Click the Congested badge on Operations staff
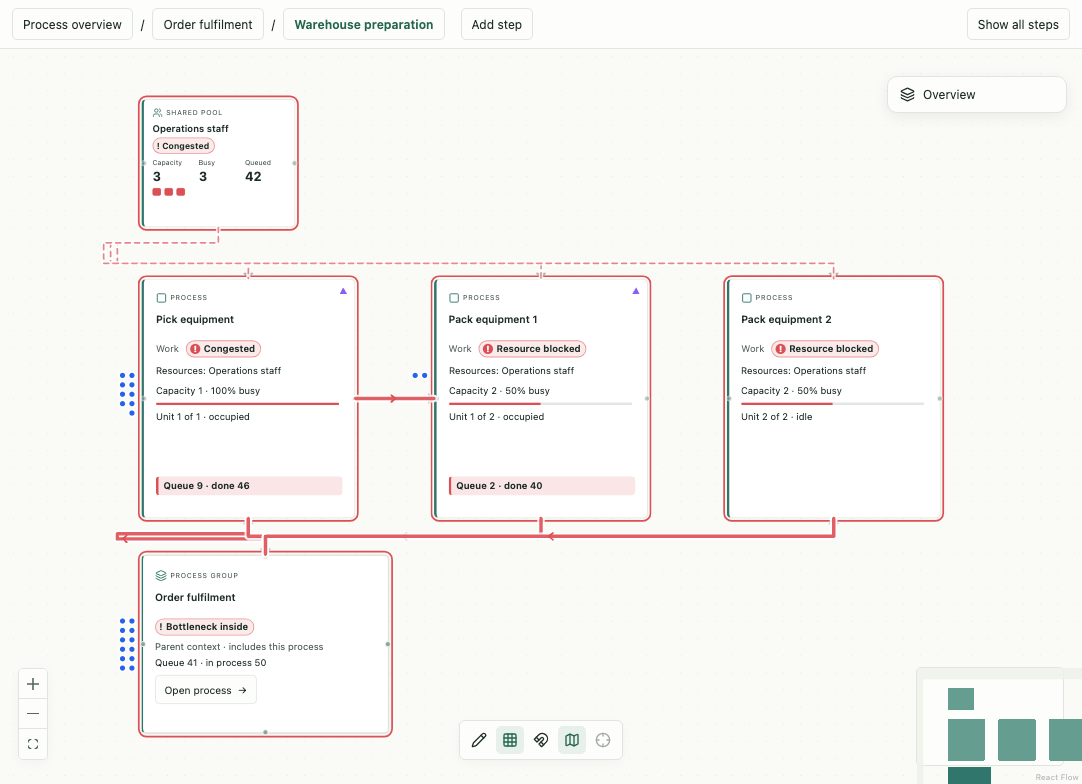Viewport: 1082px width, 784px height. pyautogui.click(x=184, y=146)
